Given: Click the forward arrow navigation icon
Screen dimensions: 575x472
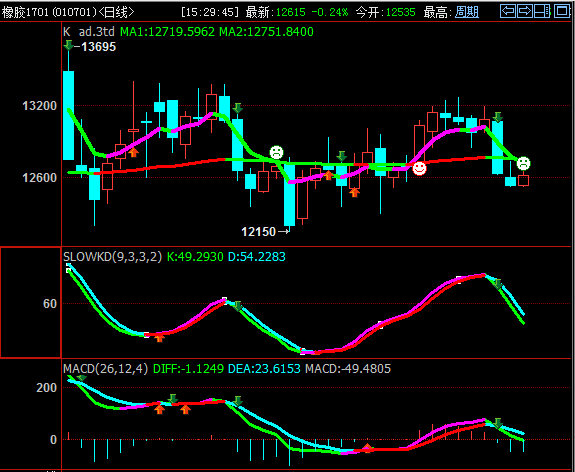Looking at the screenshot, I should pyautogui.click(x=525, y=11).
